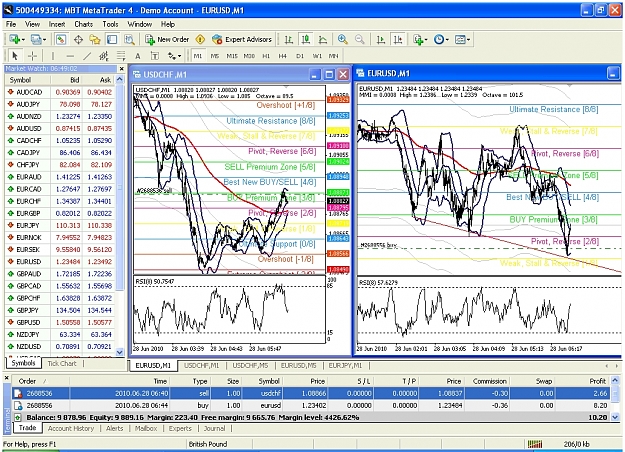Toggle the Navigator folder-star icon
Viewport: 625px width, 452px height.
[95, 39]
